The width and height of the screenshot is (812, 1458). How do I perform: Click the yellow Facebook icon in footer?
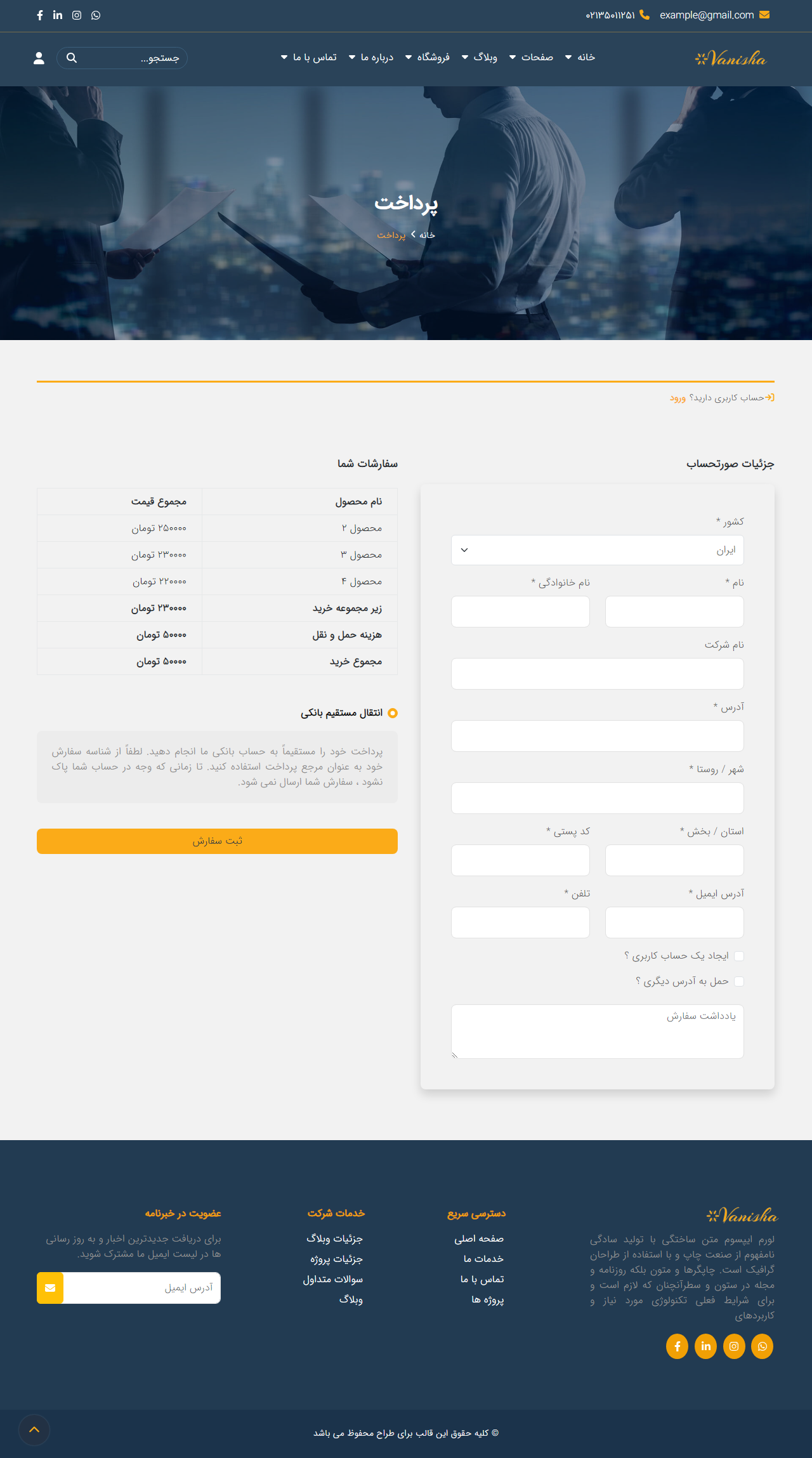677,1346
